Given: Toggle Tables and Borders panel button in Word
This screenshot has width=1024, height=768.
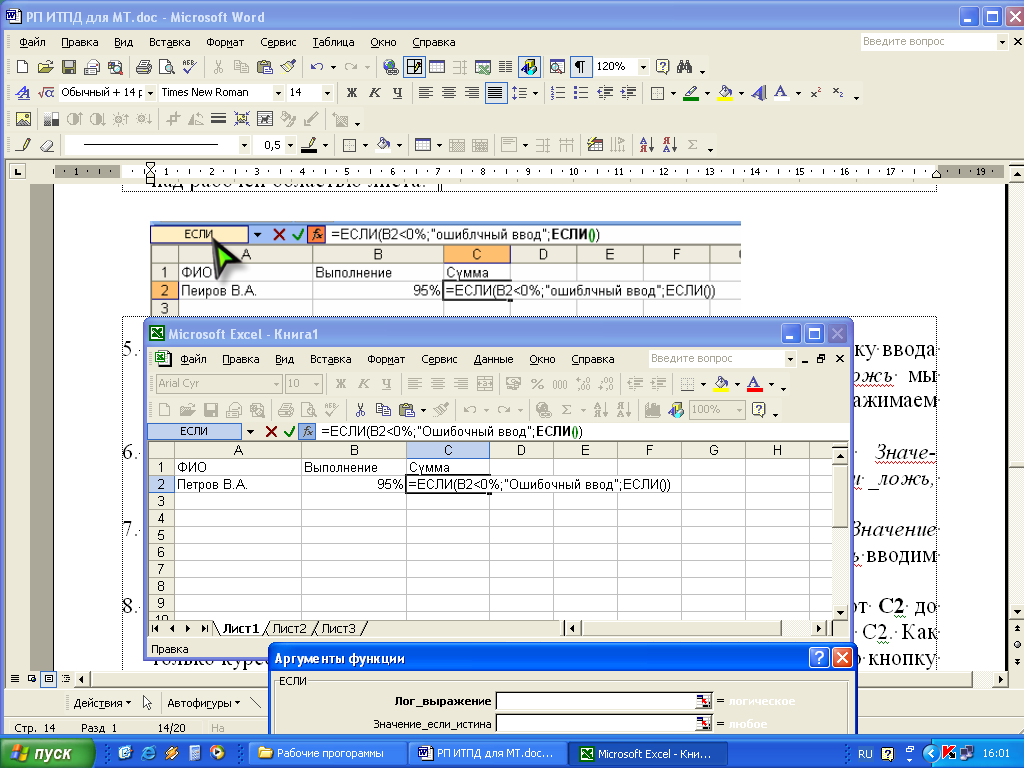Looking at the screenshot, I should 413,67.
